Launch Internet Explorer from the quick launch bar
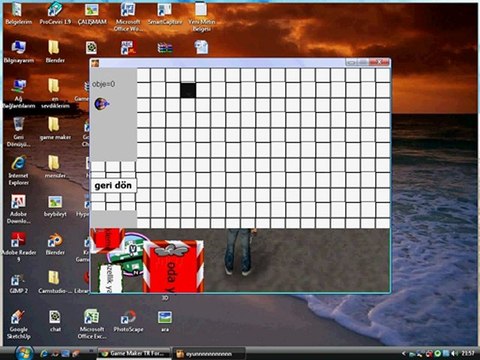The image size is (480, 360). tap(44, 353)
